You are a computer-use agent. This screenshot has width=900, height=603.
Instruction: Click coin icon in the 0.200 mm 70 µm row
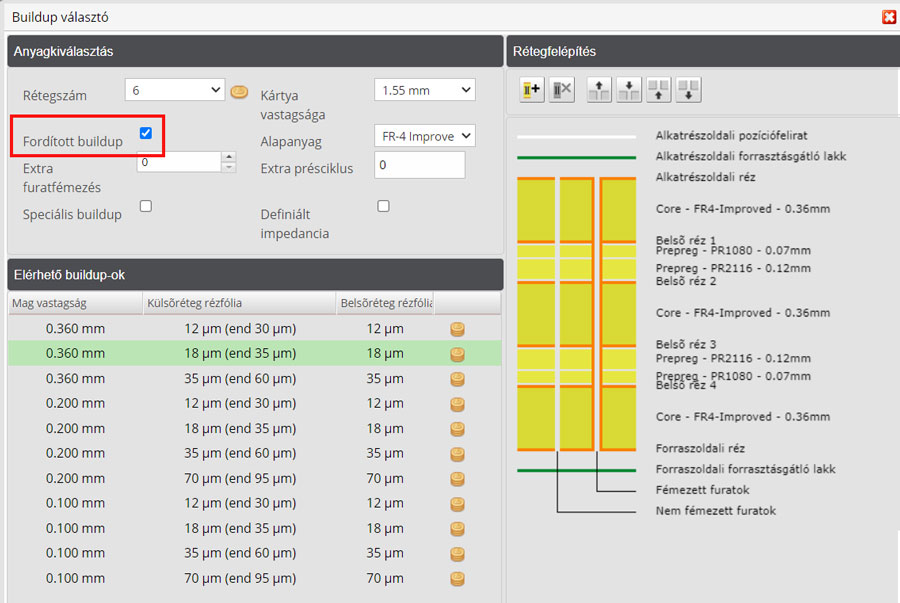pos(458,479)
